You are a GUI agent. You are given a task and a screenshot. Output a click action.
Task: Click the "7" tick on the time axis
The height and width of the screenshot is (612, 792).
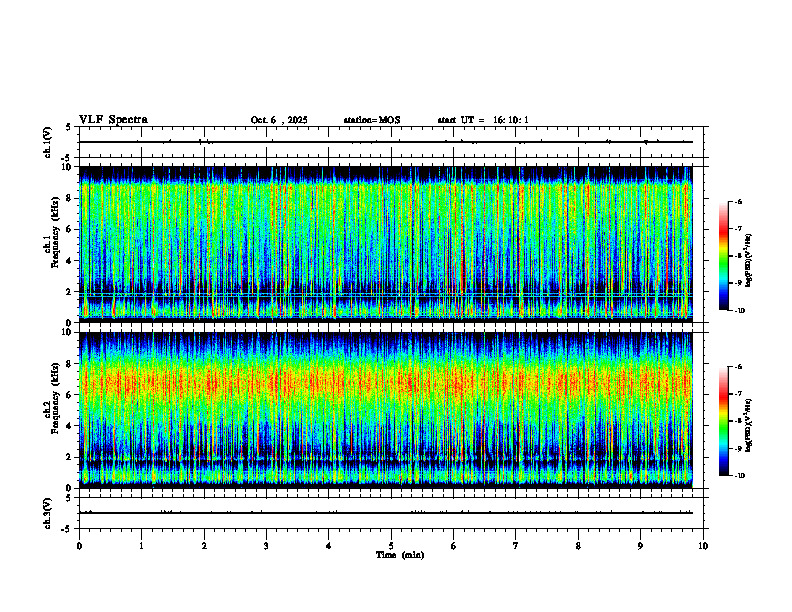(x=516, y=546)
